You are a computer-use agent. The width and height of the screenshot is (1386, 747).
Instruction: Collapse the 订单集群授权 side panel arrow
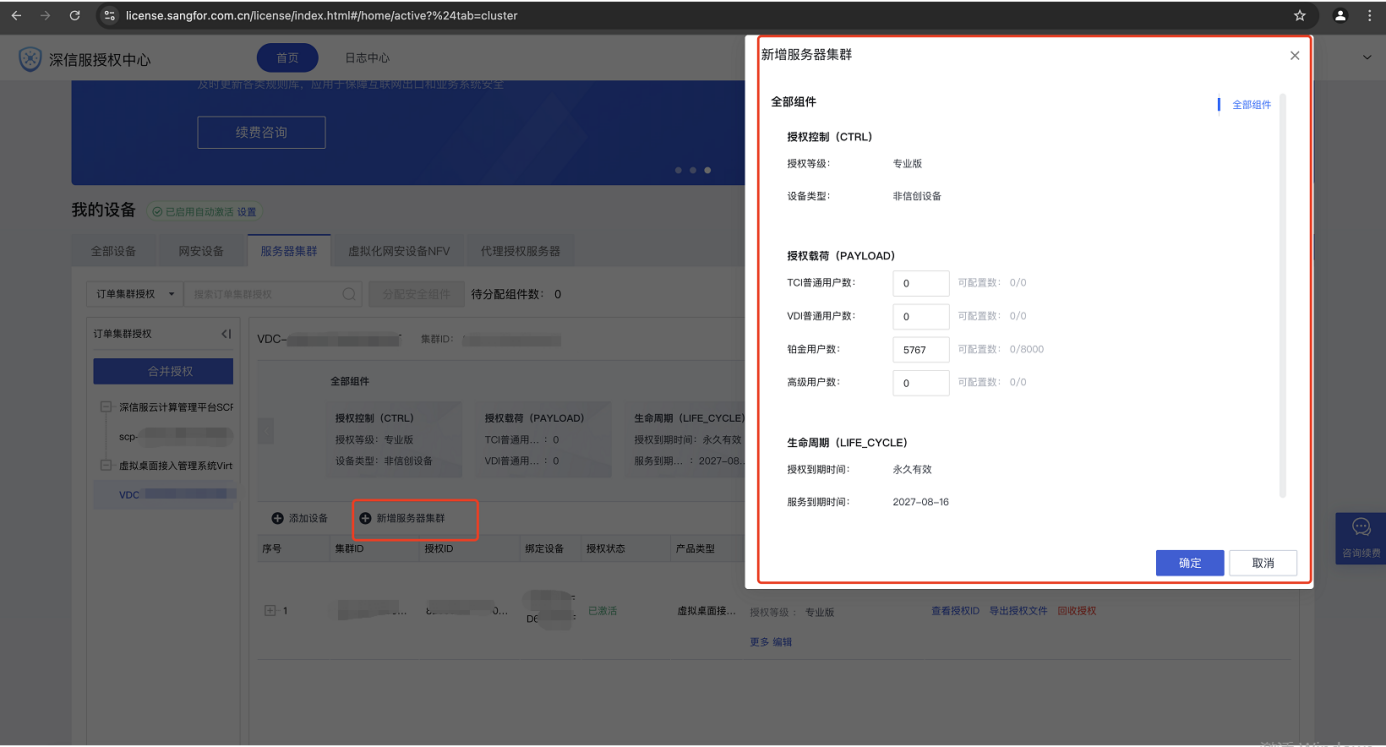(x=226, y=334)
